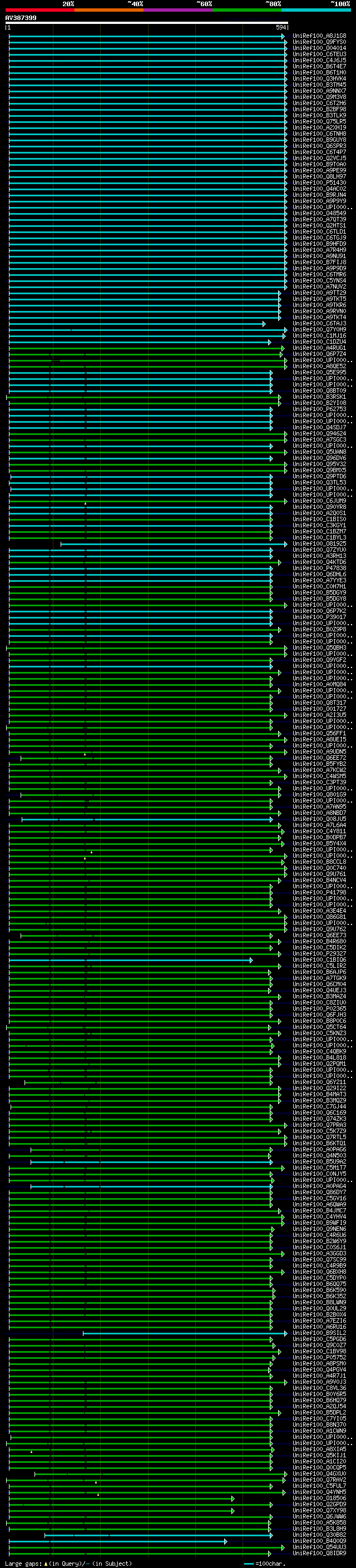The image size is (356, 1568).
Task: Select hit label UniRef100_O18506
Action: tap(319, 1498)
